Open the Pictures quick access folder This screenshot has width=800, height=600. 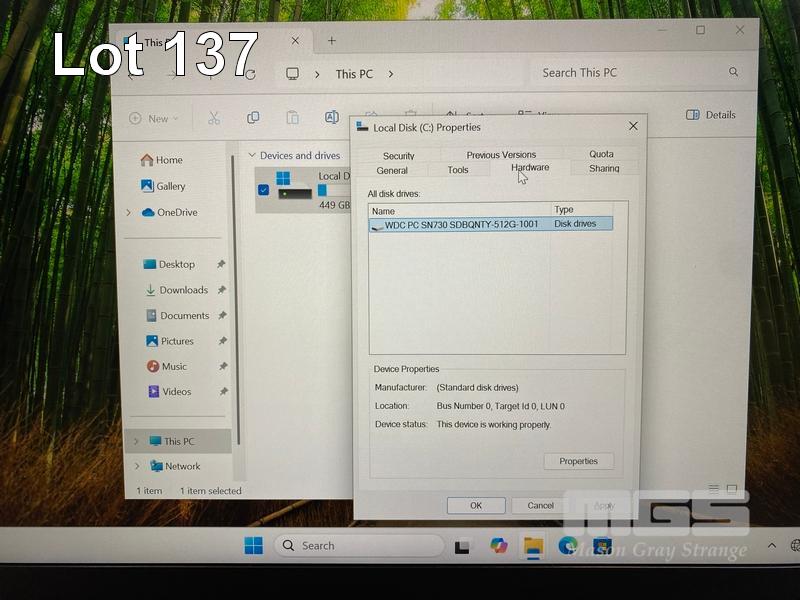(x=169, y=341)
